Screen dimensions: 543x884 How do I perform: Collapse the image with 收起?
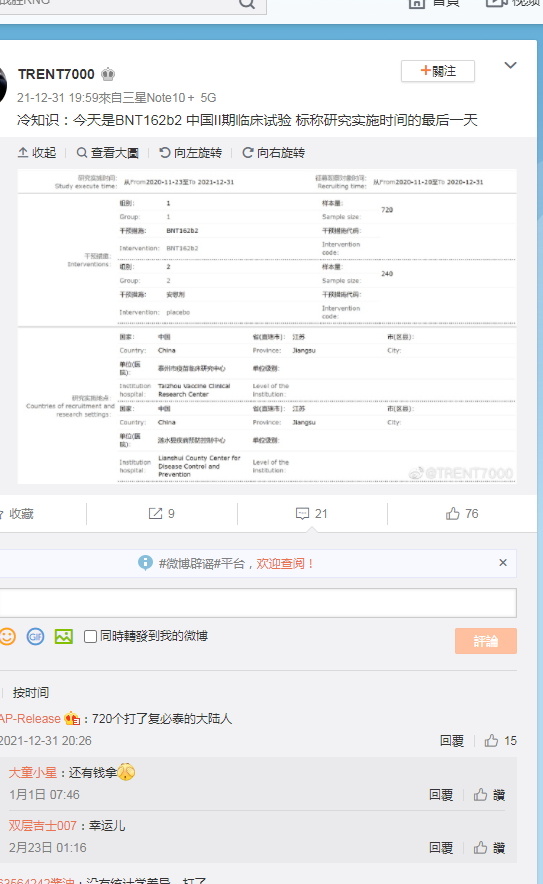point(37,153)
